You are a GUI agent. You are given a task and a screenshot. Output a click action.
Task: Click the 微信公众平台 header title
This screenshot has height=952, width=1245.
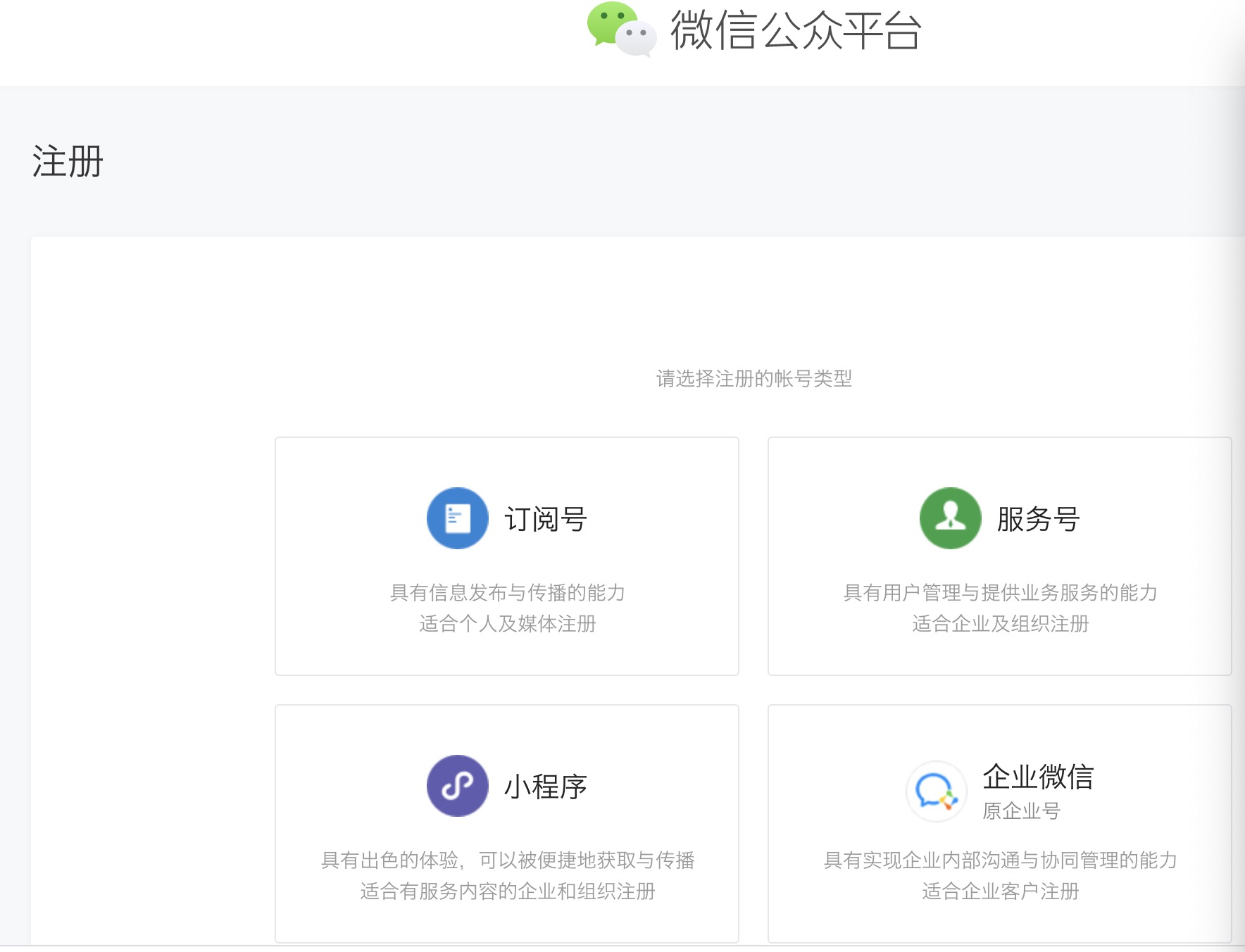[x=796, y=31]
